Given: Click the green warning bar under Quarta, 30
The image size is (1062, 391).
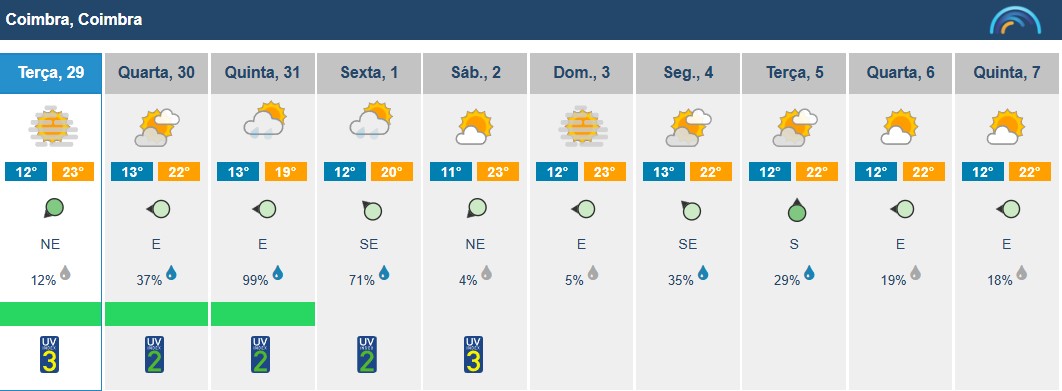Looking at the screenshot, I should [156, 314].
